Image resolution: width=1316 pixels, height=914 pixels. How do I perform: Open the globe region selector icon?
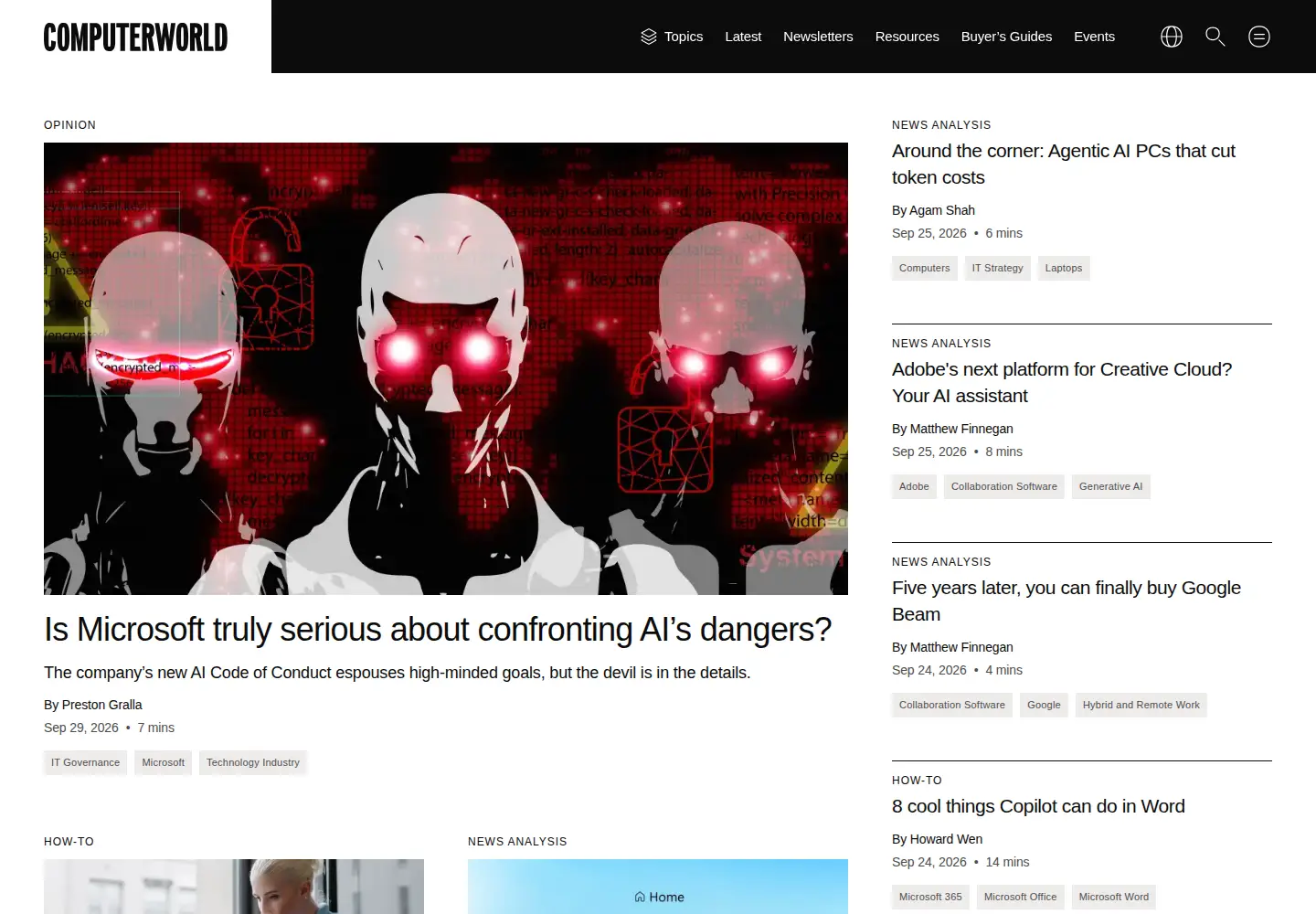point(1172,37)
